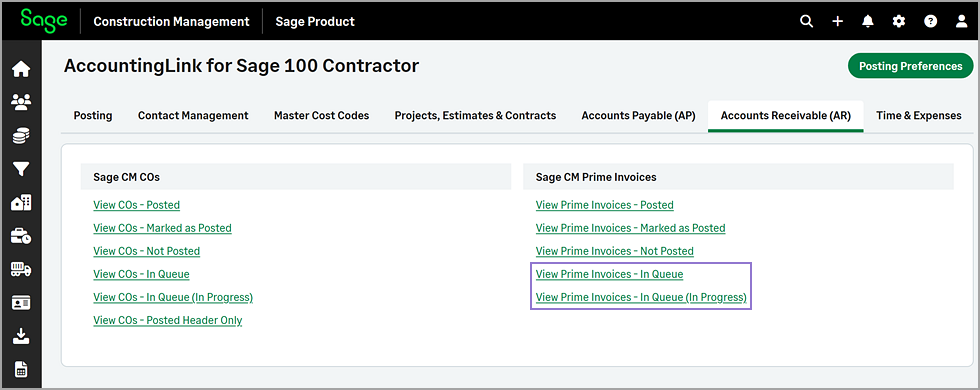
Task: Open the user profile icon
Action: tap(961, 21)
